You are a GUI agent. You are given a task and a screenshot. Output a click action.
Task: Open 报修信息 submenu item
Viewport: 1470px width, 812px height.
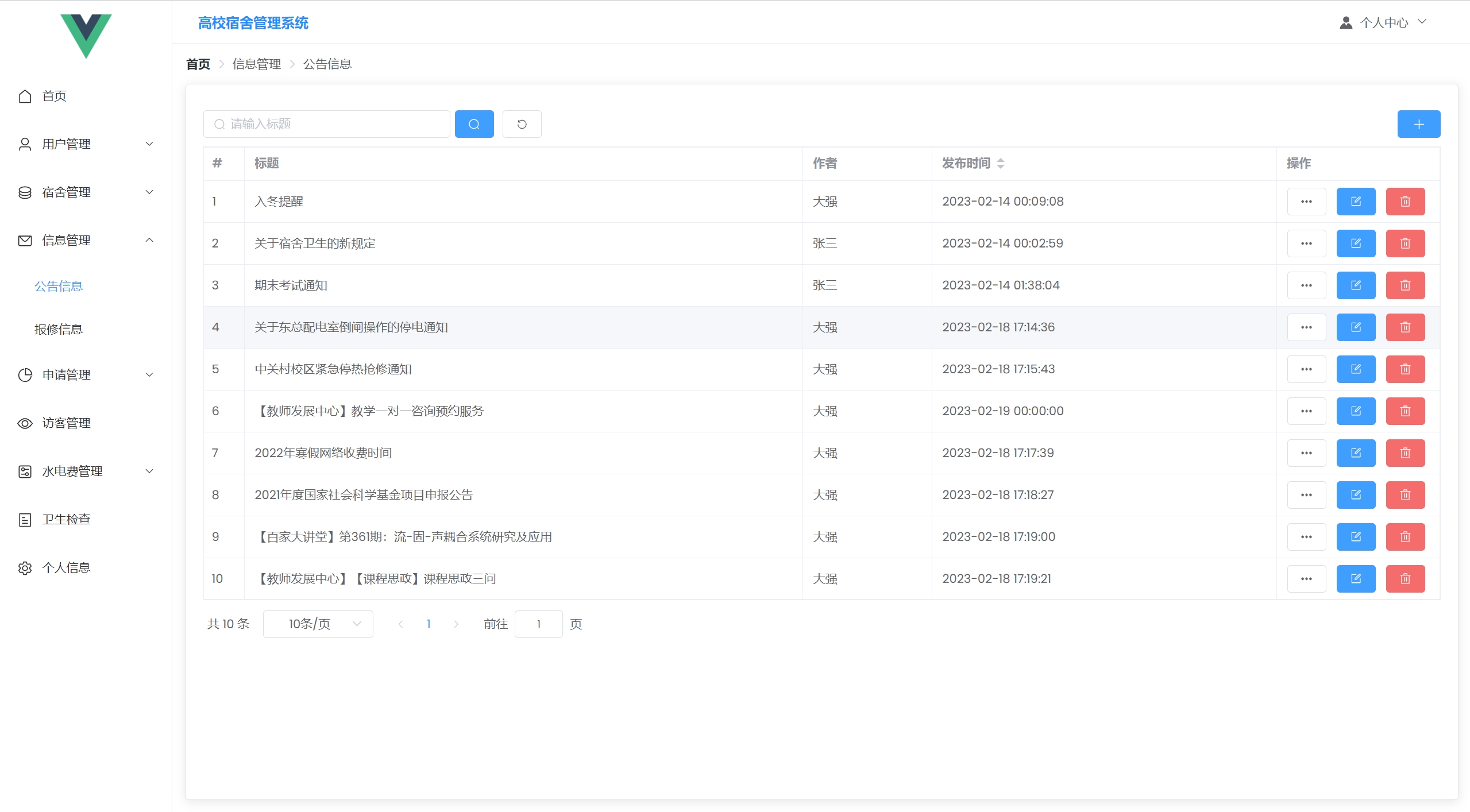pos(59,329)
